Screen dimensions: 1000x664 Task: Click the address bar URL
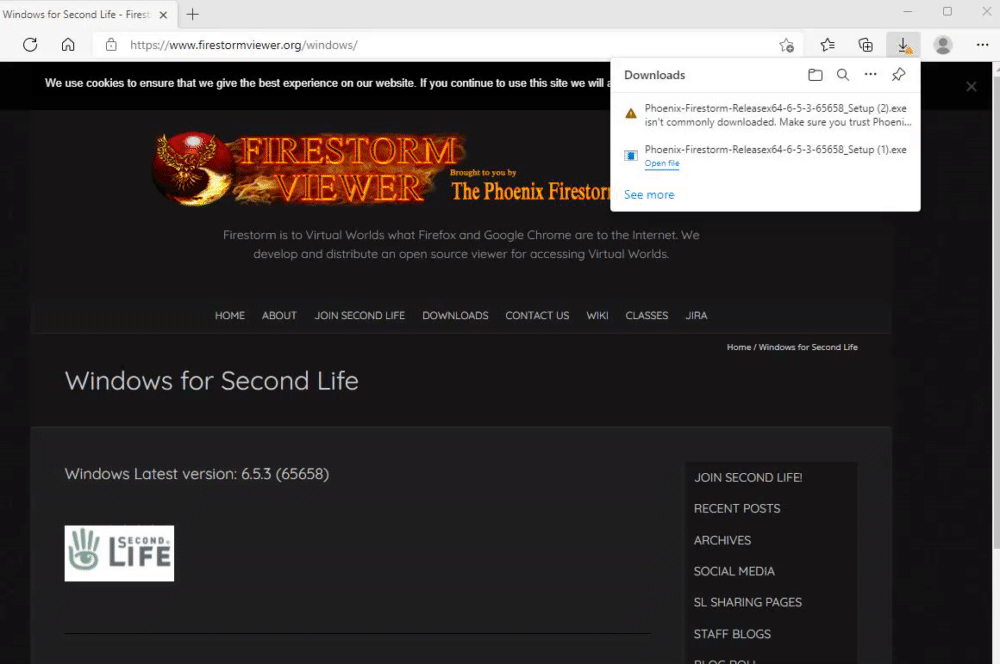pos(244,45)
